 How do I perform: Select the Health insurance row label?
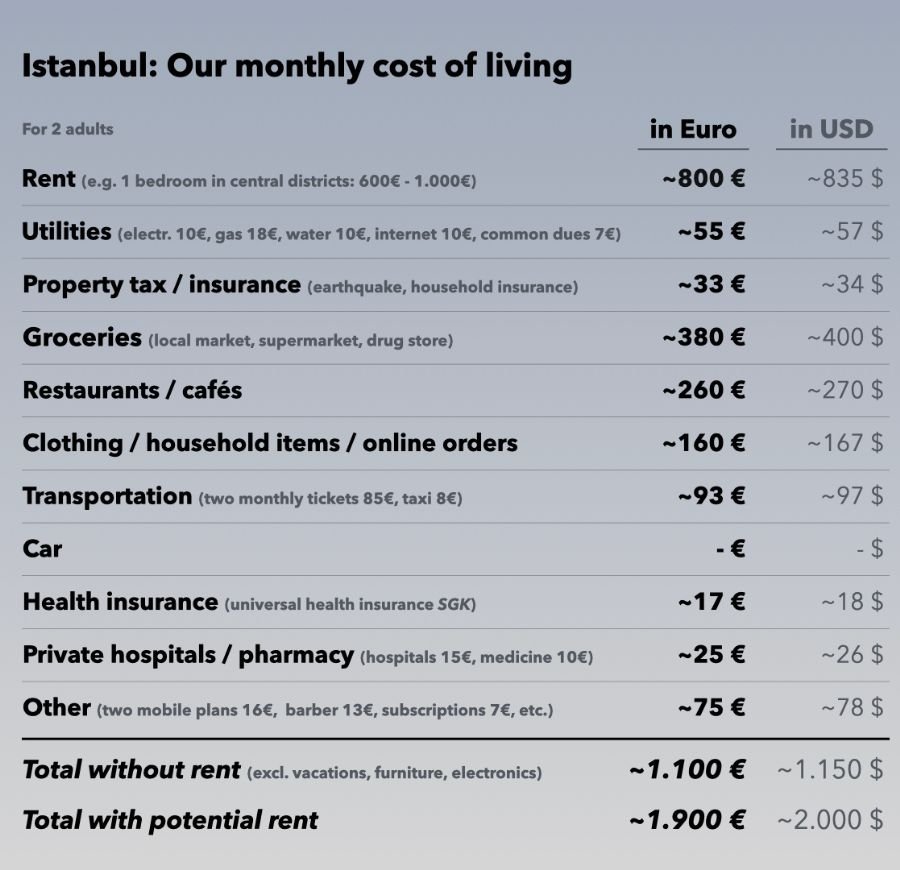point(120,602)
